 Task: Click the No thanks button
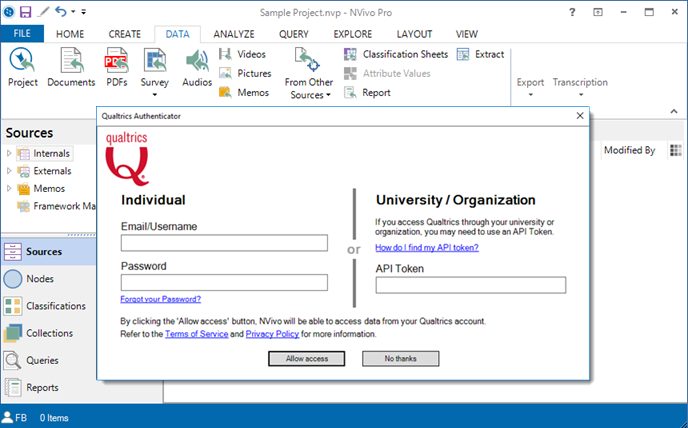point(400,358)
